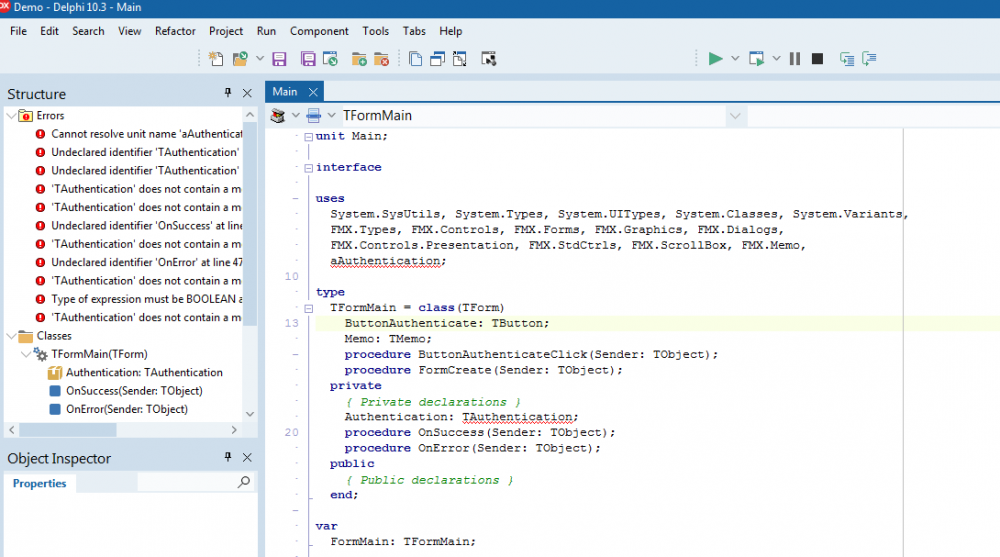Screen dimensions: 1000x557
Task: Close the Structure panel
Action: click(x=247, y=93)
